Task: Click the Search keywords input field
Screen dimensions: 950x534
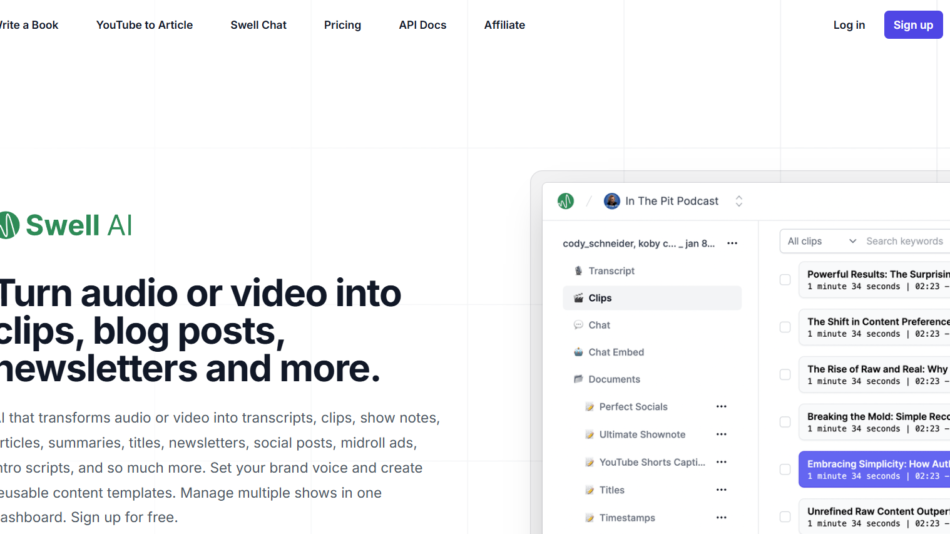Action: (x=904, y=241)
